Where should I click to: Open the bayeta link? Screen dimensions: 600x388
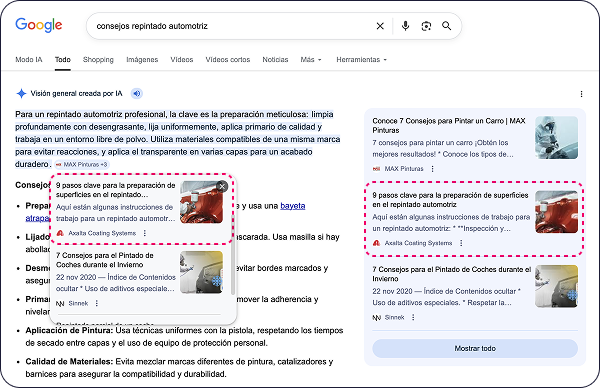tap(293, 206)
